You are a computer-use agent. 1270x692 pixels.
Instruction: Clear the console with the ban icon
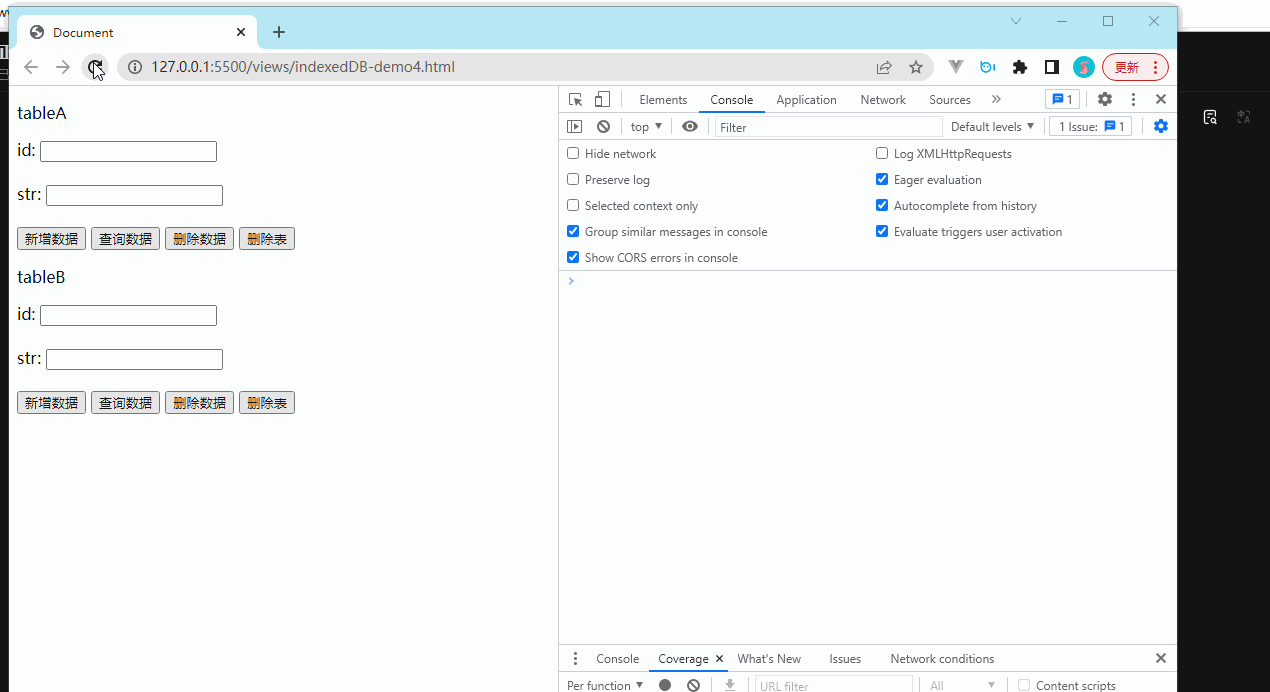click(603, 126)
